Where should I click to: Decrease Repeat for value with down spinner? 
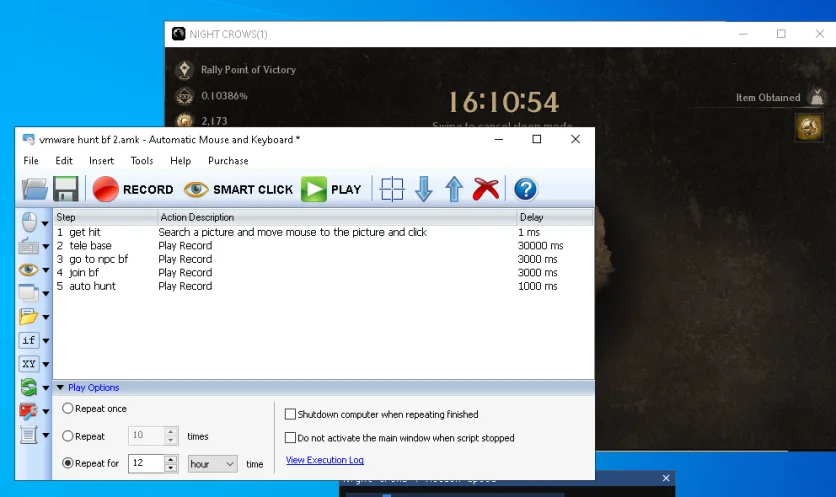[171, 468]
